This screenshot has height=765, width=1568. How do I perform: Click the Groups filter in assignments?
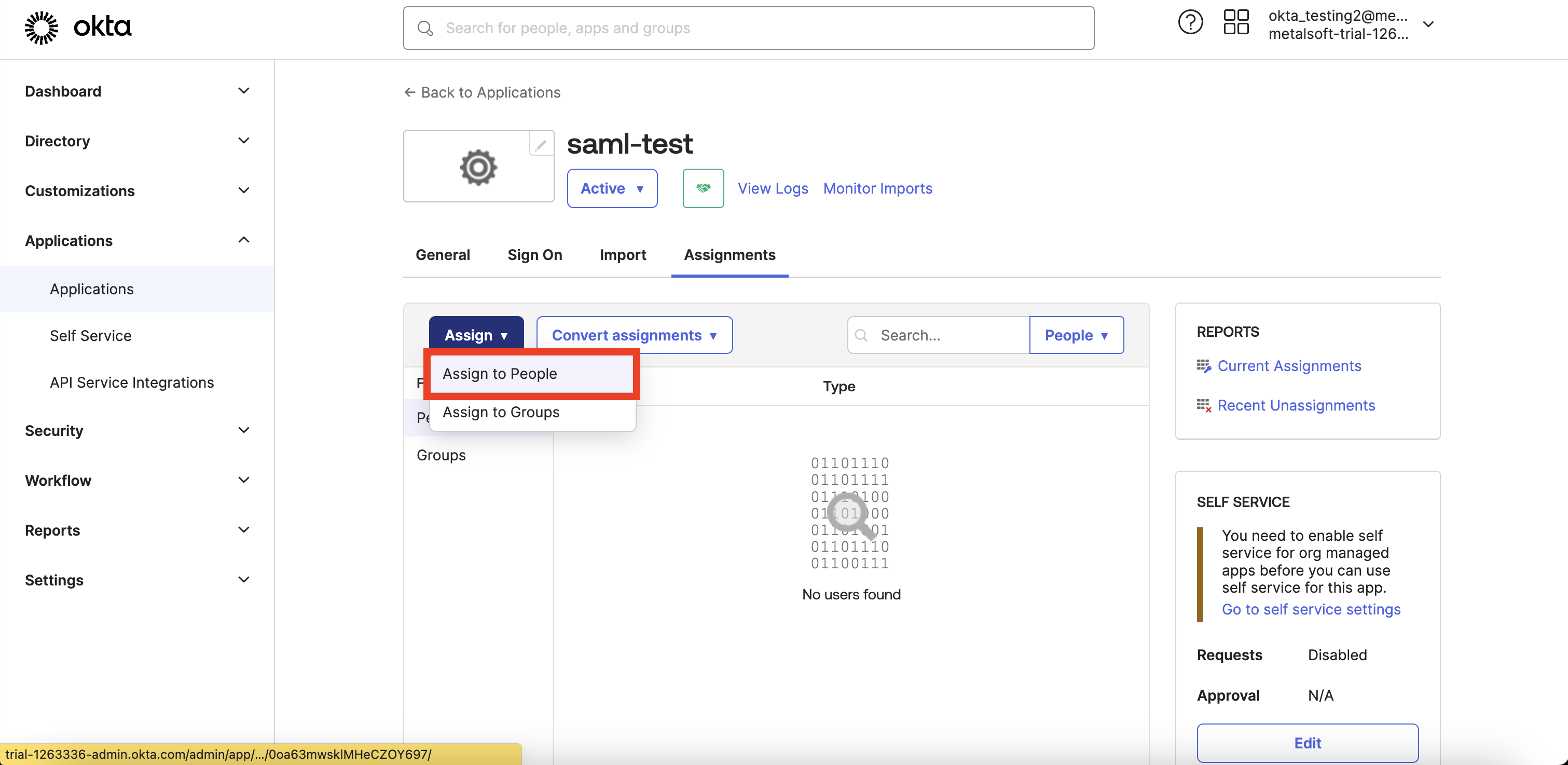tap(441, 455)
